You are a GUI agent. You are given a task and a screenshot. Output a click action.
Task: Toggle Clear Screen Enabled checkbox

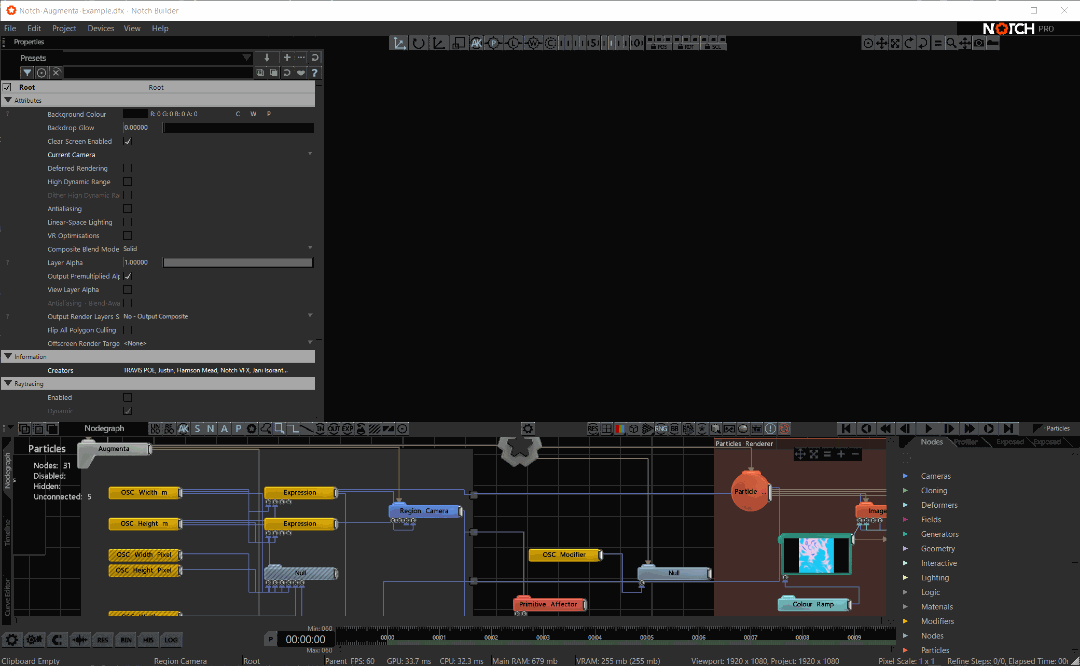pyautogui.click(x=127, y=141)
